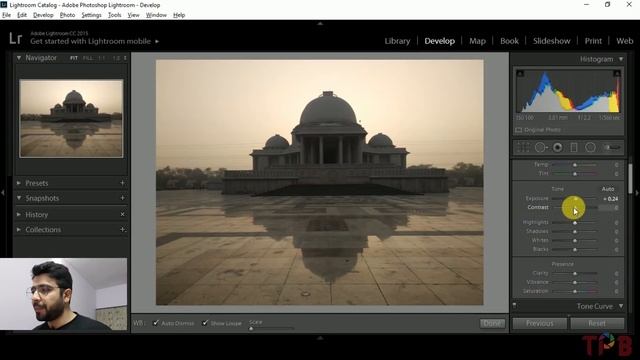Viewport: 640px width, 360px height.
Task: Click the Navigator preview thumbnail
Action: pyautogui.click(x=71, y=118)
